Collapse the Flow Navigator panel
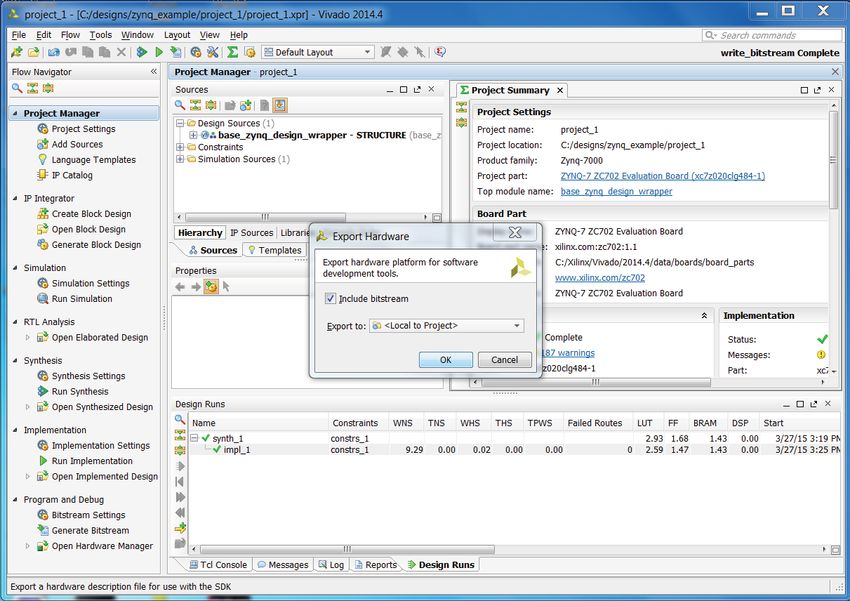 click(x=154, y=72)
